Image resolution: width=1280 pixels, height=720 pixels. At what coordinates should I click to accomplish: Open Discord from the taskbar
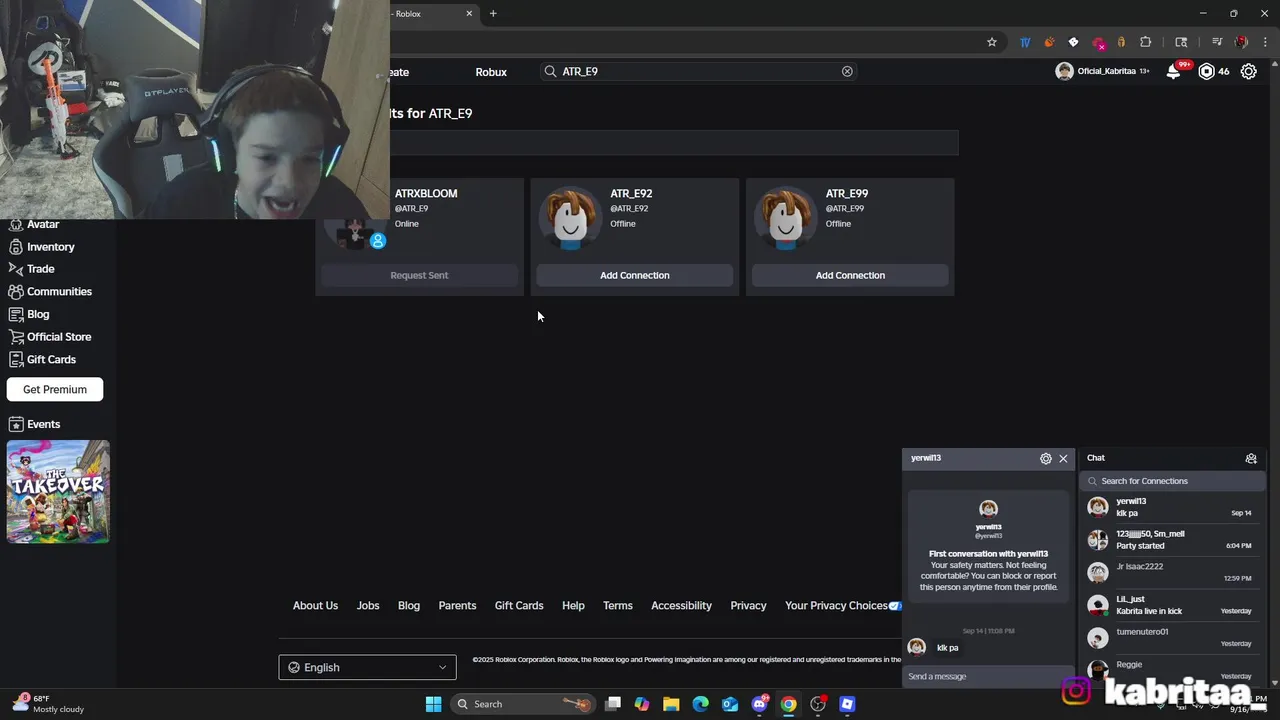759,704
